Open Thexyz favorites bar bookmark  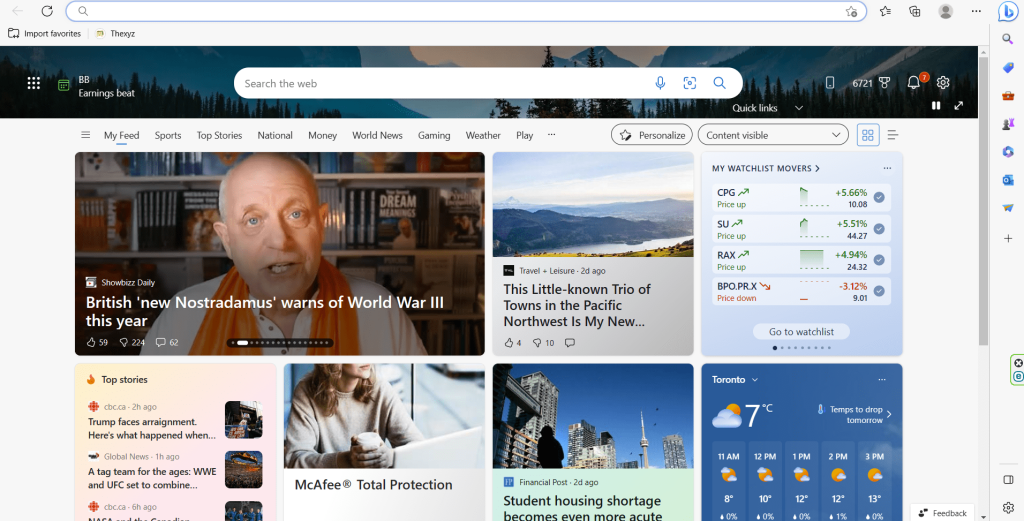[115, 33]
